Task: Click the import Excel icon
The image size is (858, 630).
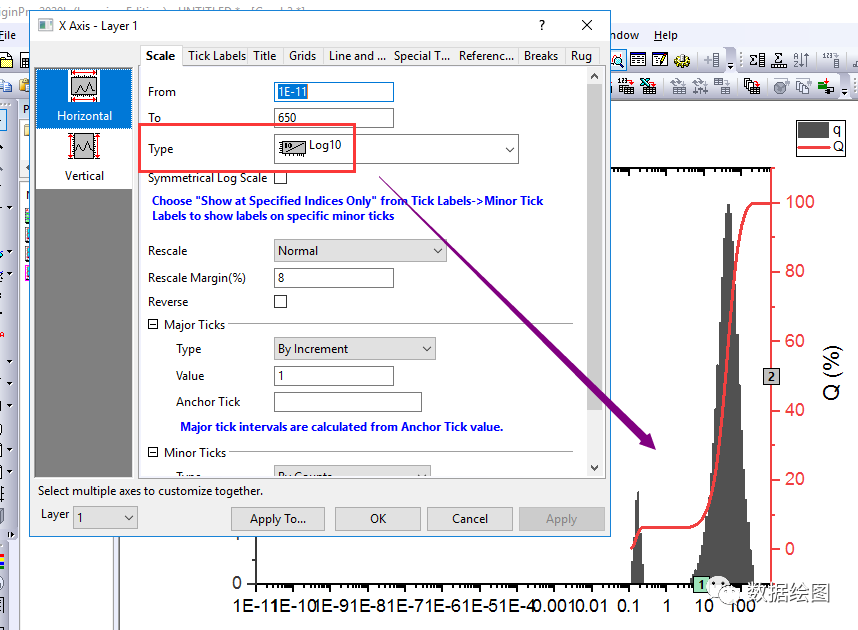Action: tap(648, 86)
